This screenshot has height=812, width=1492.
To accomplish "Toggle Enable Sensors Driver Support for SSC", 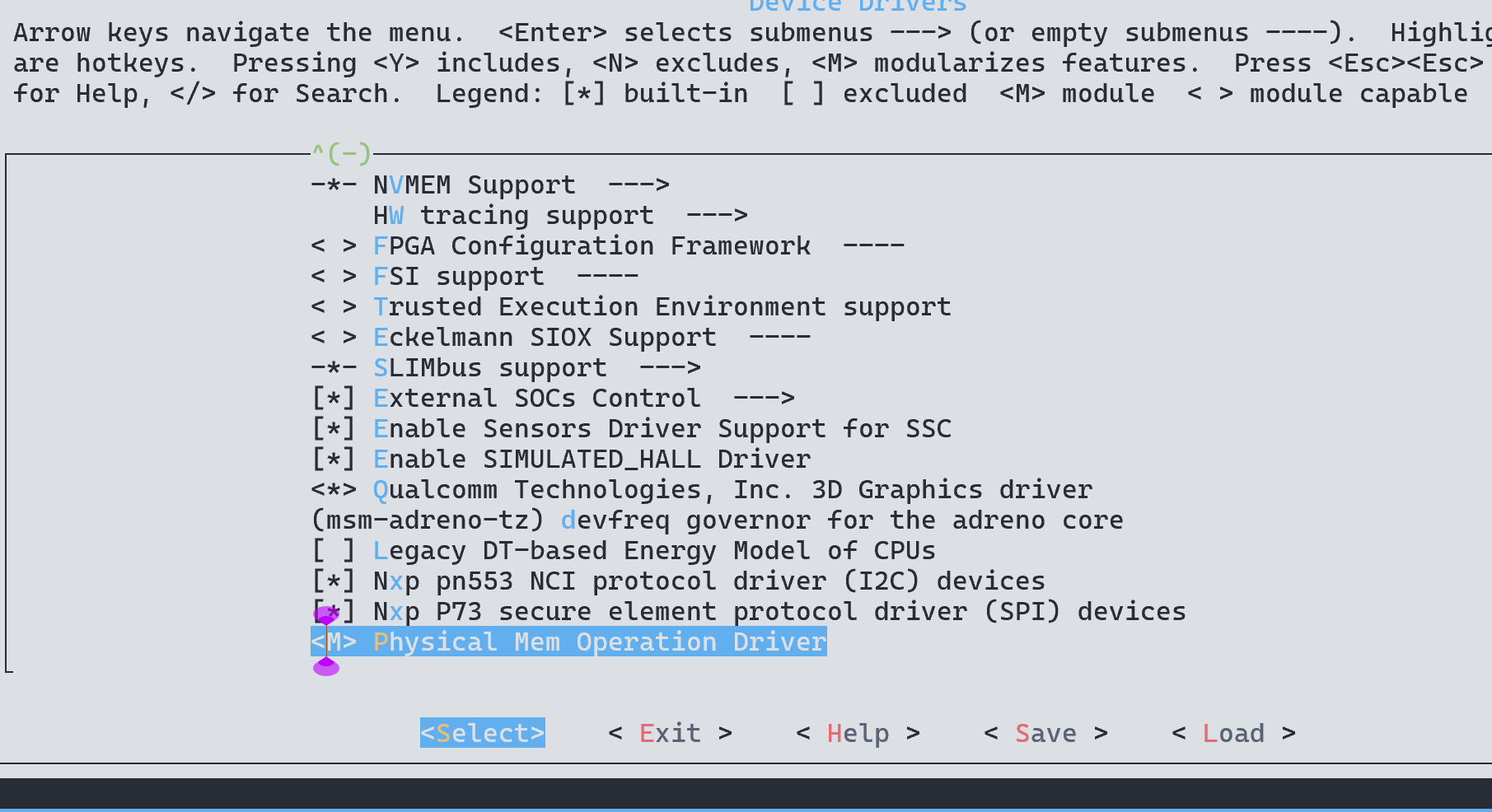I will [x=334, y=429].
